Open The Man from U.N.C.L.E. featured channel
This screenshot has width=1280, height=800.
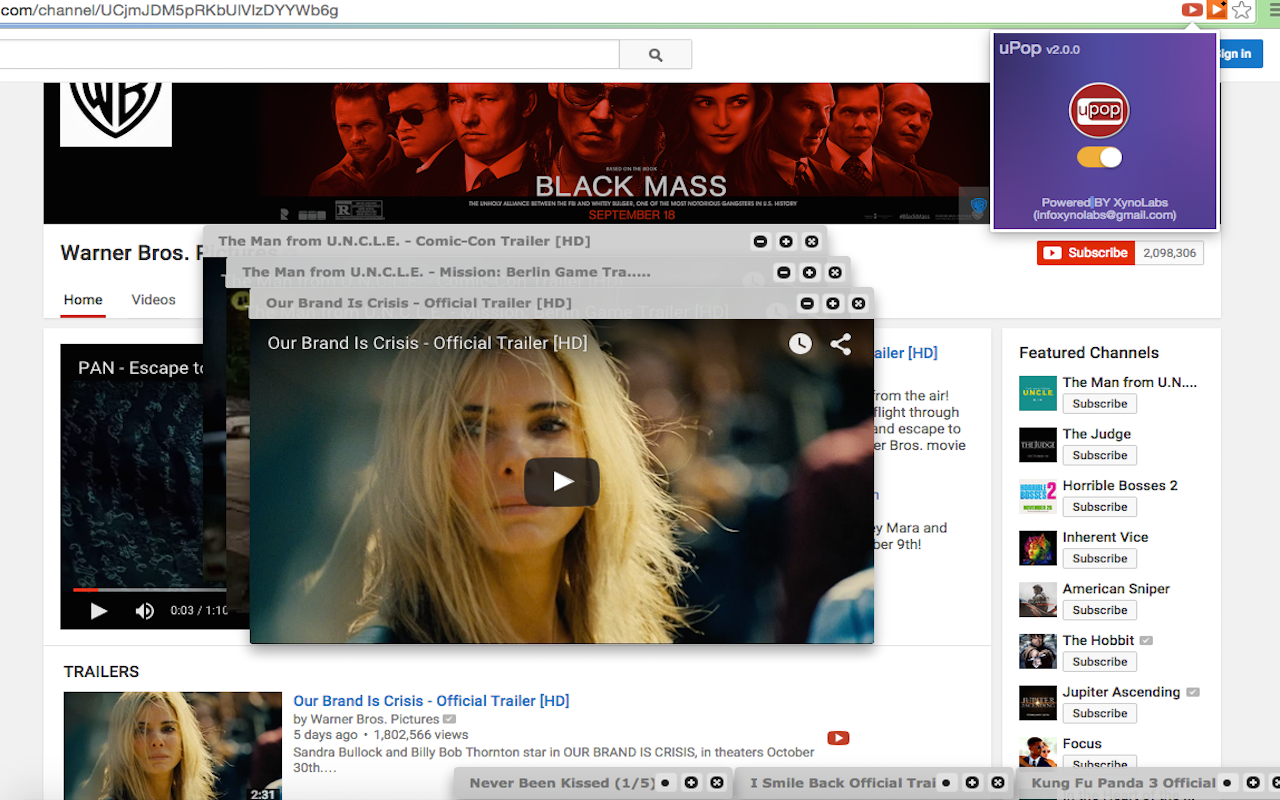click(1130, 382)
